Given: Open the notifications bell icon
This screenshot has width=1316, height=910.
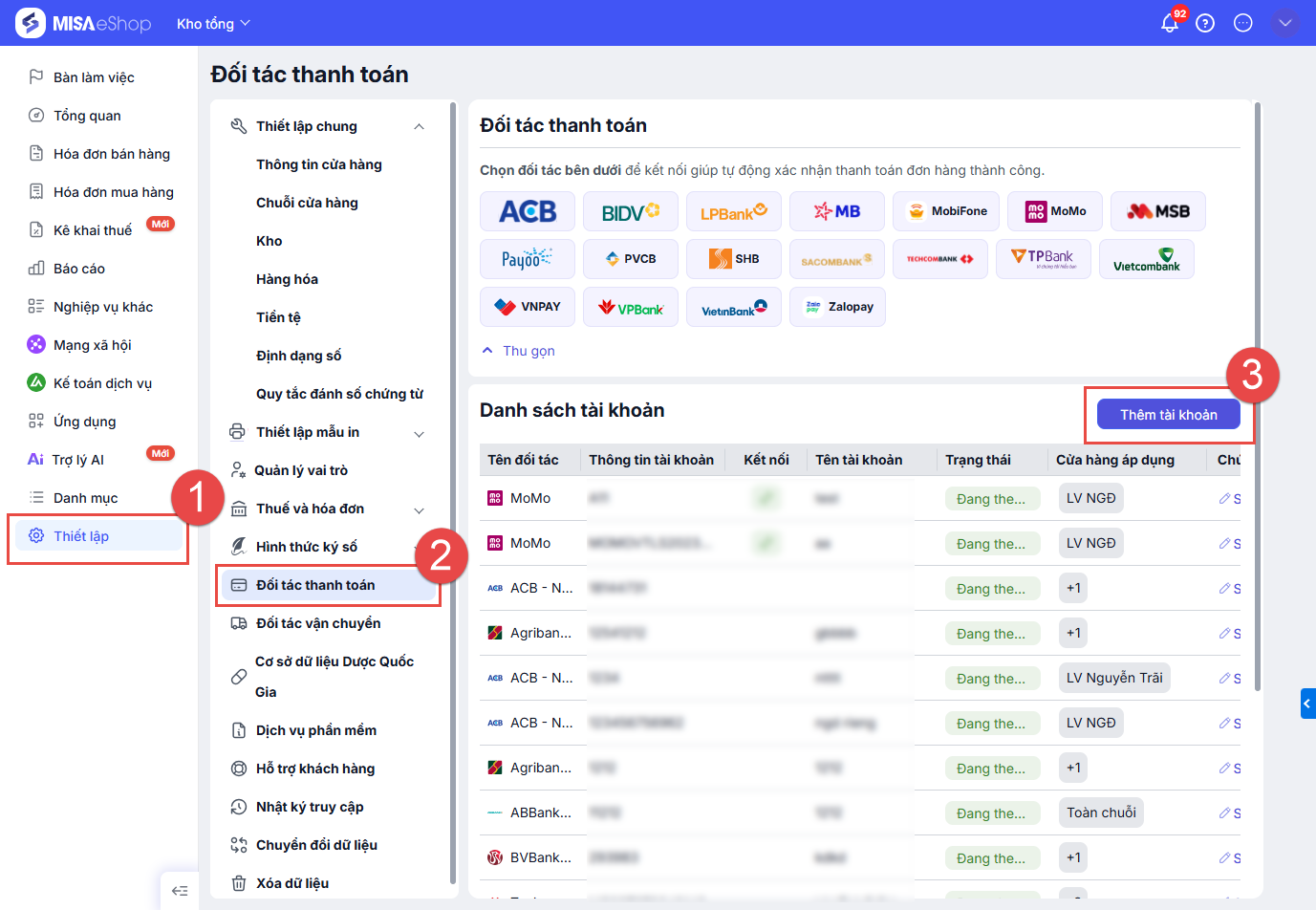Looking at the screenshot, I should (x=1170, y=23).
